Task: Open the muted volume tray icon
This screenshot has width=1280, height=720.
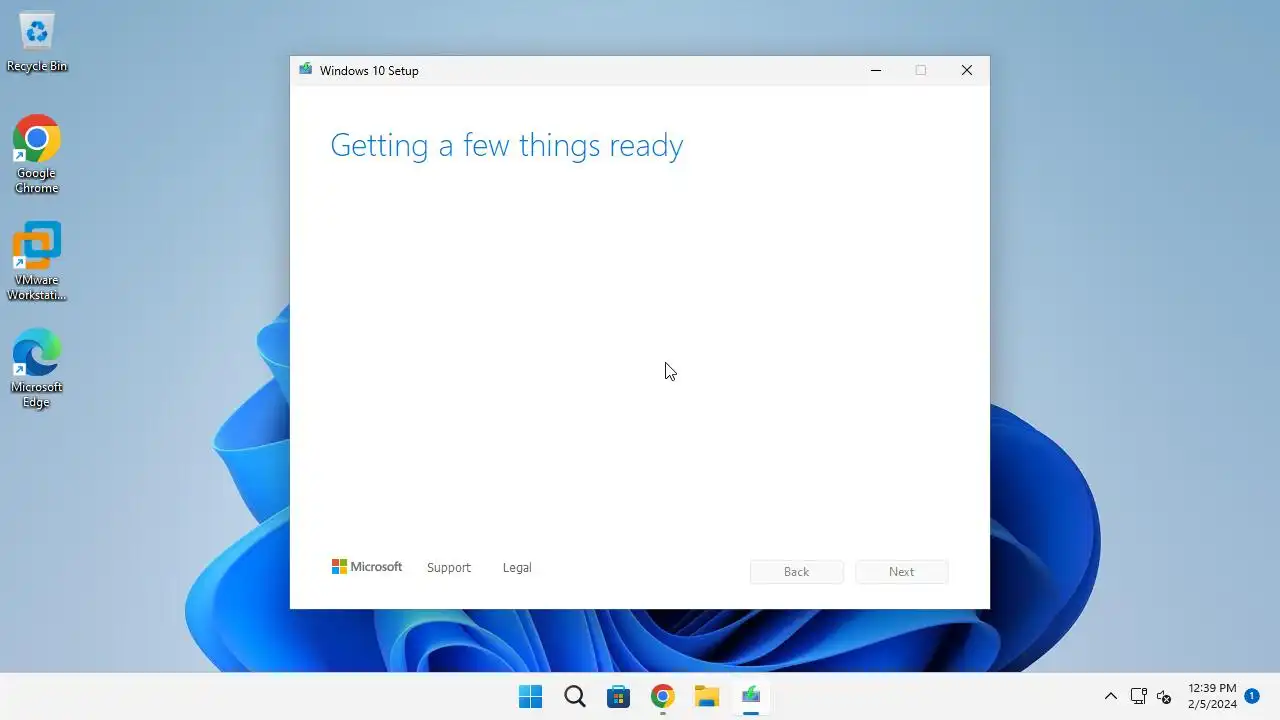Action: click(x=1164, y=696)
